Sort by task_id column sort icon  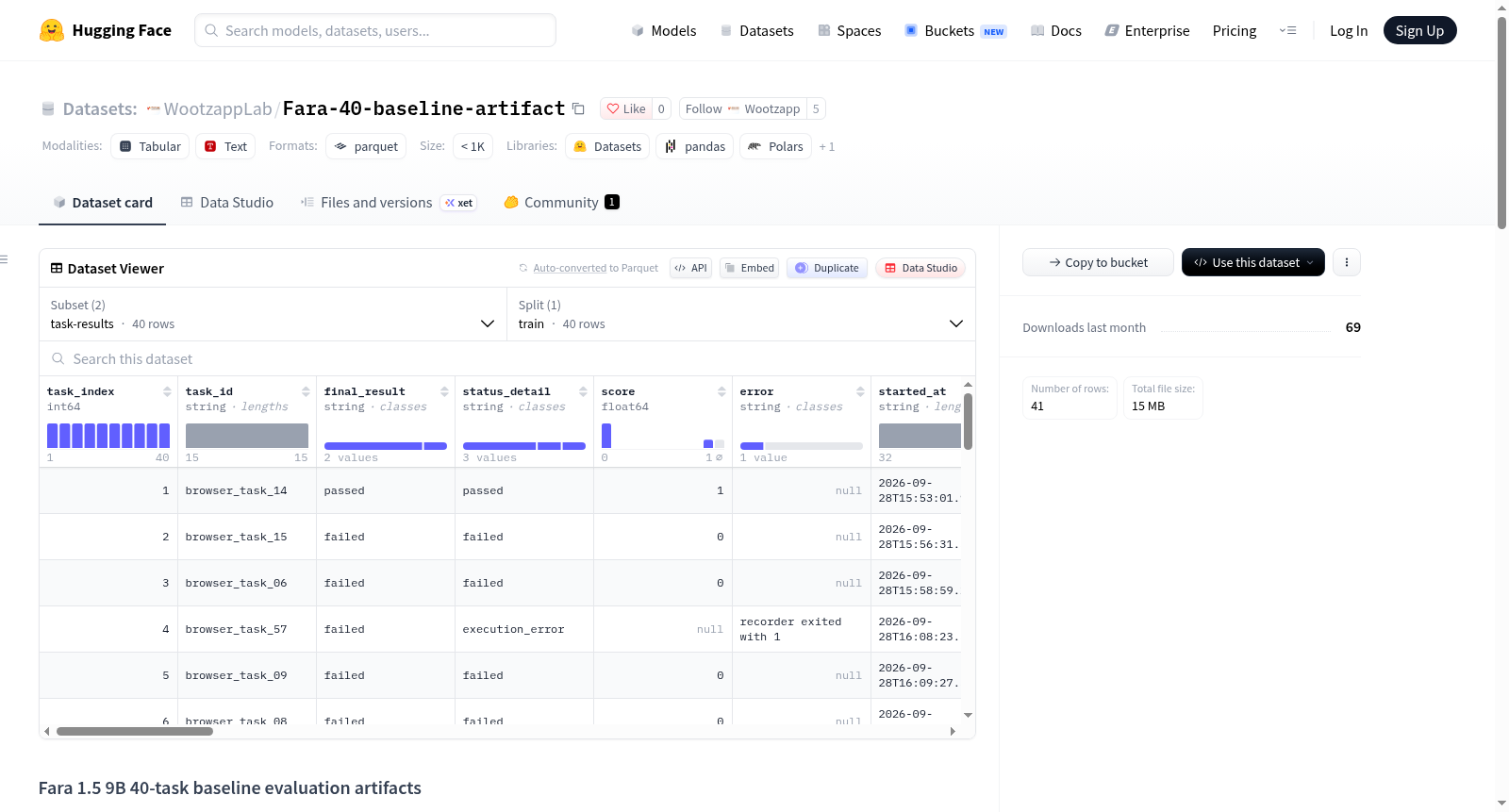[x=306, y=391]
